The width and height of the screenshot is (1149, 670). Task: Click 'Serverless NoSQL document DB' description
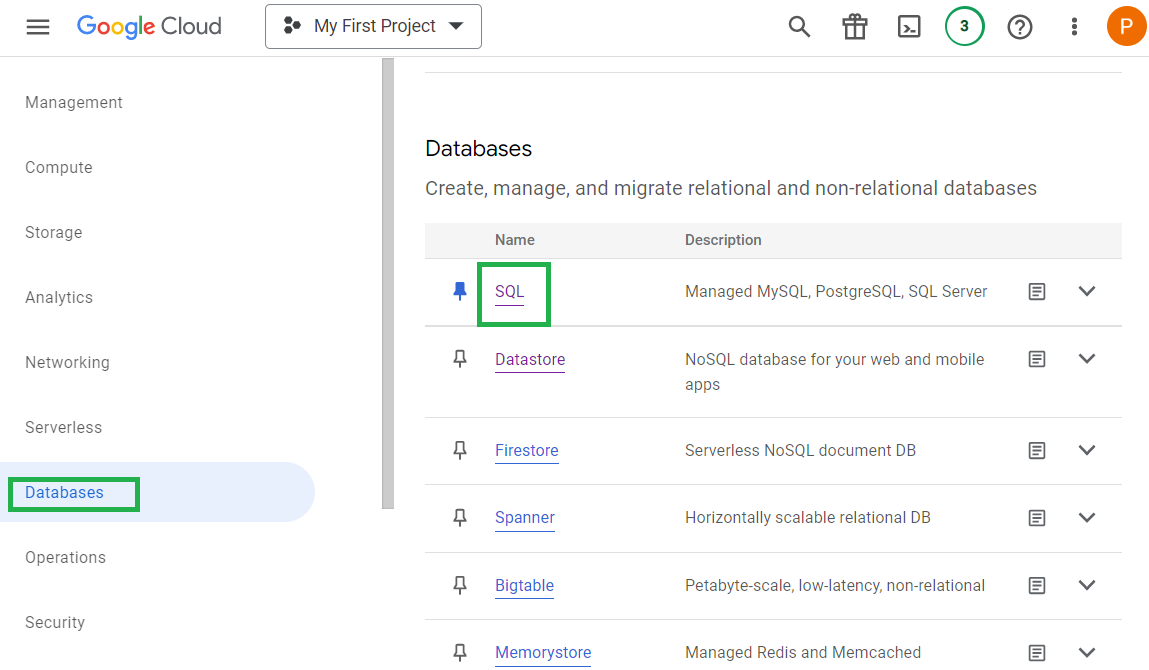(x=800, y=451)
